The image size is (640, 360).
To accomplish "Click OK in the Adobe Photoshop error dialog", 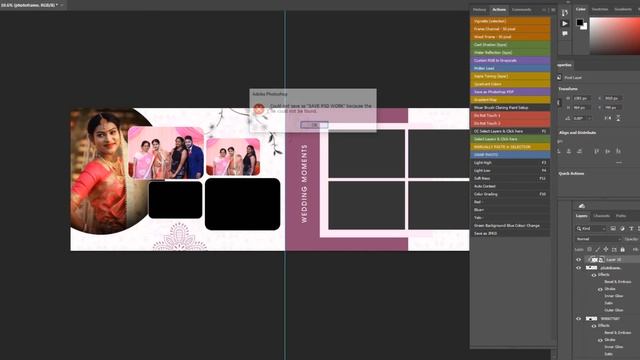I will [314, 125].
